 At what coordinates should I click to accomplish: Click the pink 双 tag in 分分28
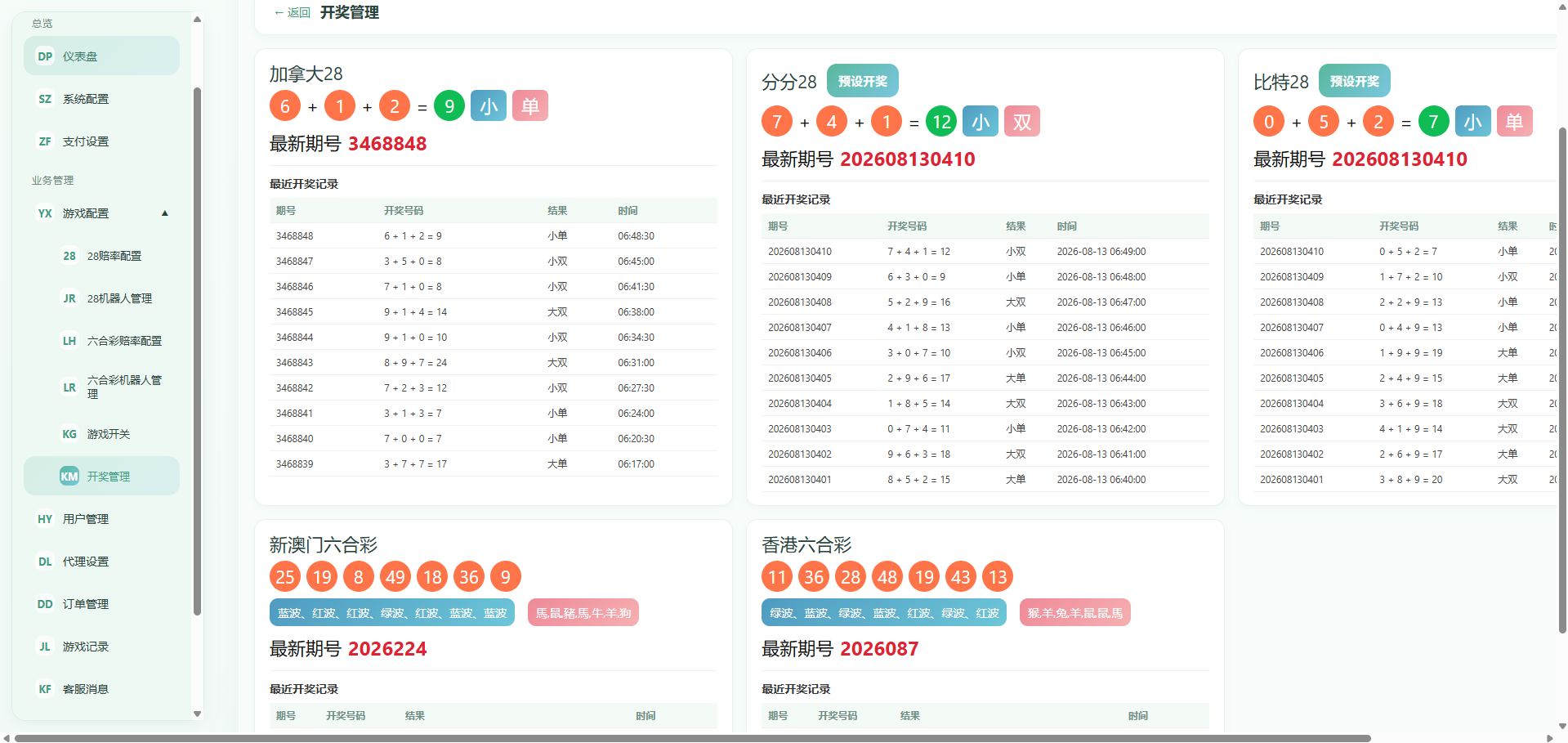[1022, 122]
